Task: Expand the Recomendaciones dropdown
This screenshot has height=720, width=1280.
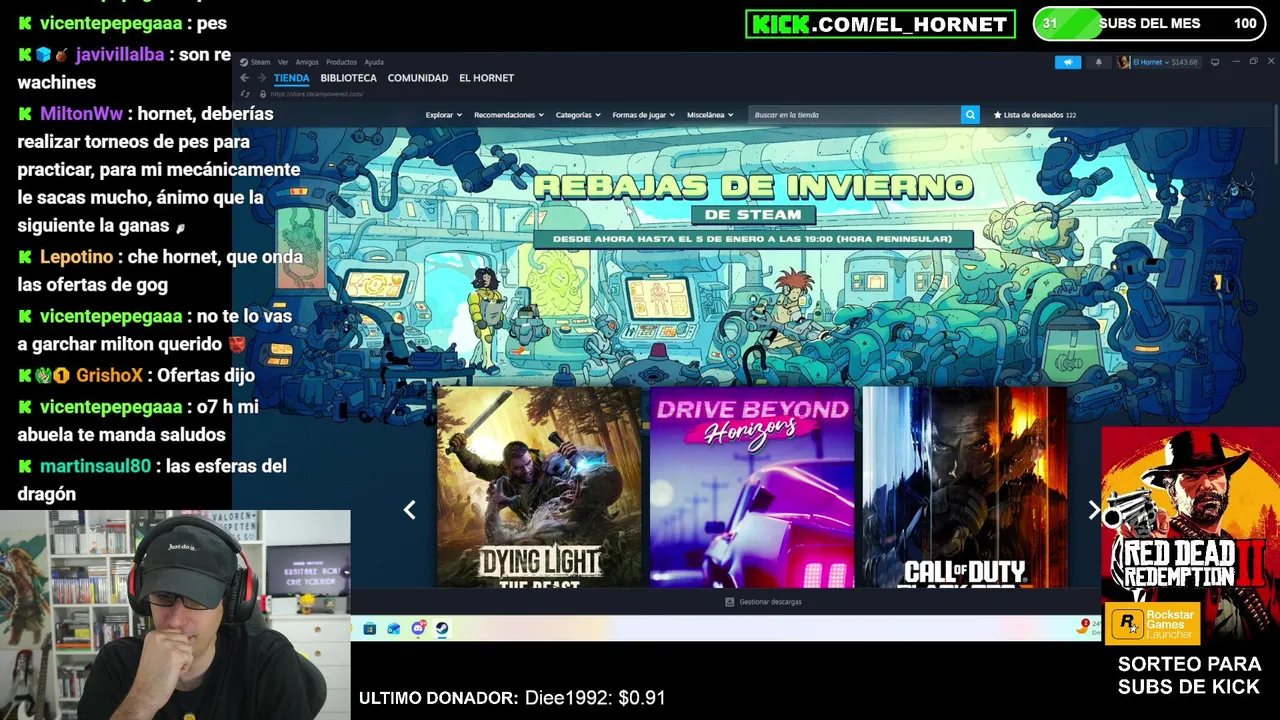Action: 509,115
